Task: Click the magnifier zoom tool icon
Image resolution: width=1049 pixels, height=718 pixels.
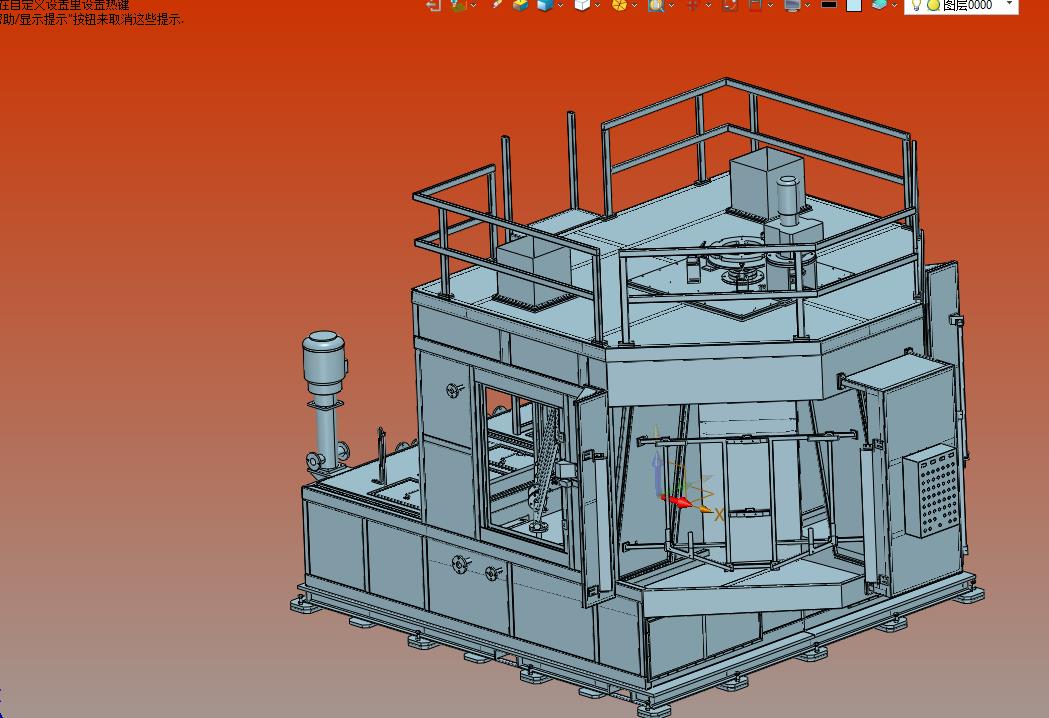Action: 656,5
